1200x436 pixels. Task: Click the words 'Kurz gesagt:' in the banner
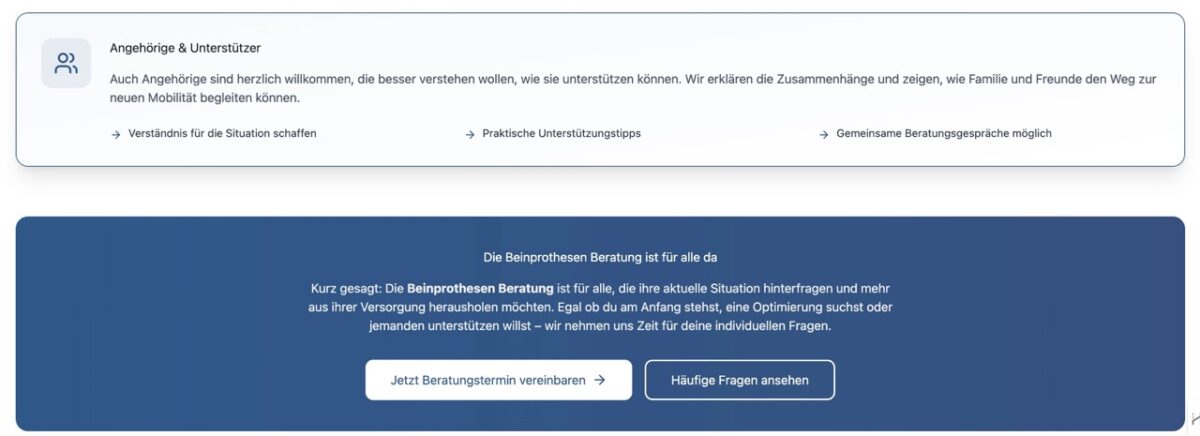(x=343, y=288)
